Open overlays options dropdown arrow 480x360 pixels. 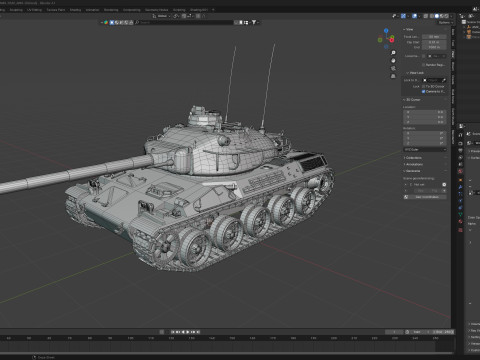(419, 16)
